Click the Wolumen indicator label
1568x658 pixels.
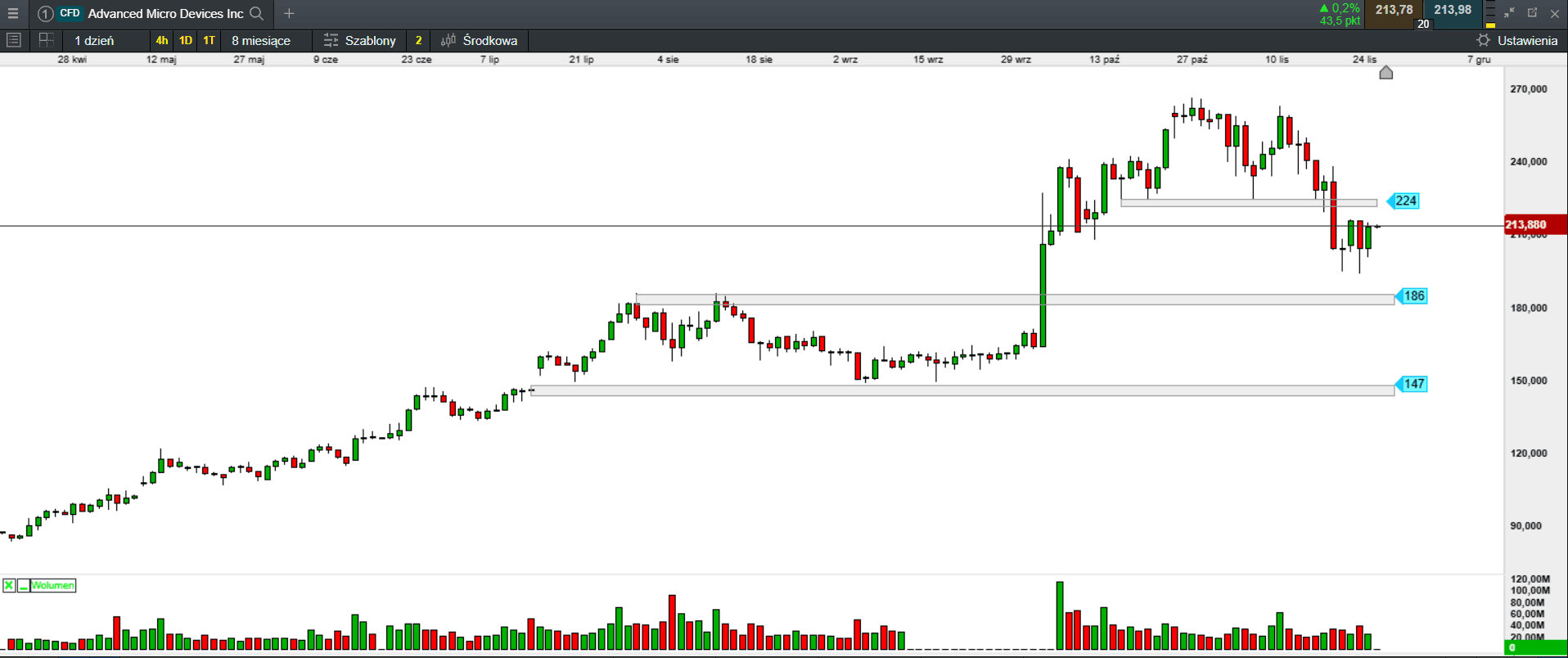point(53,585)
